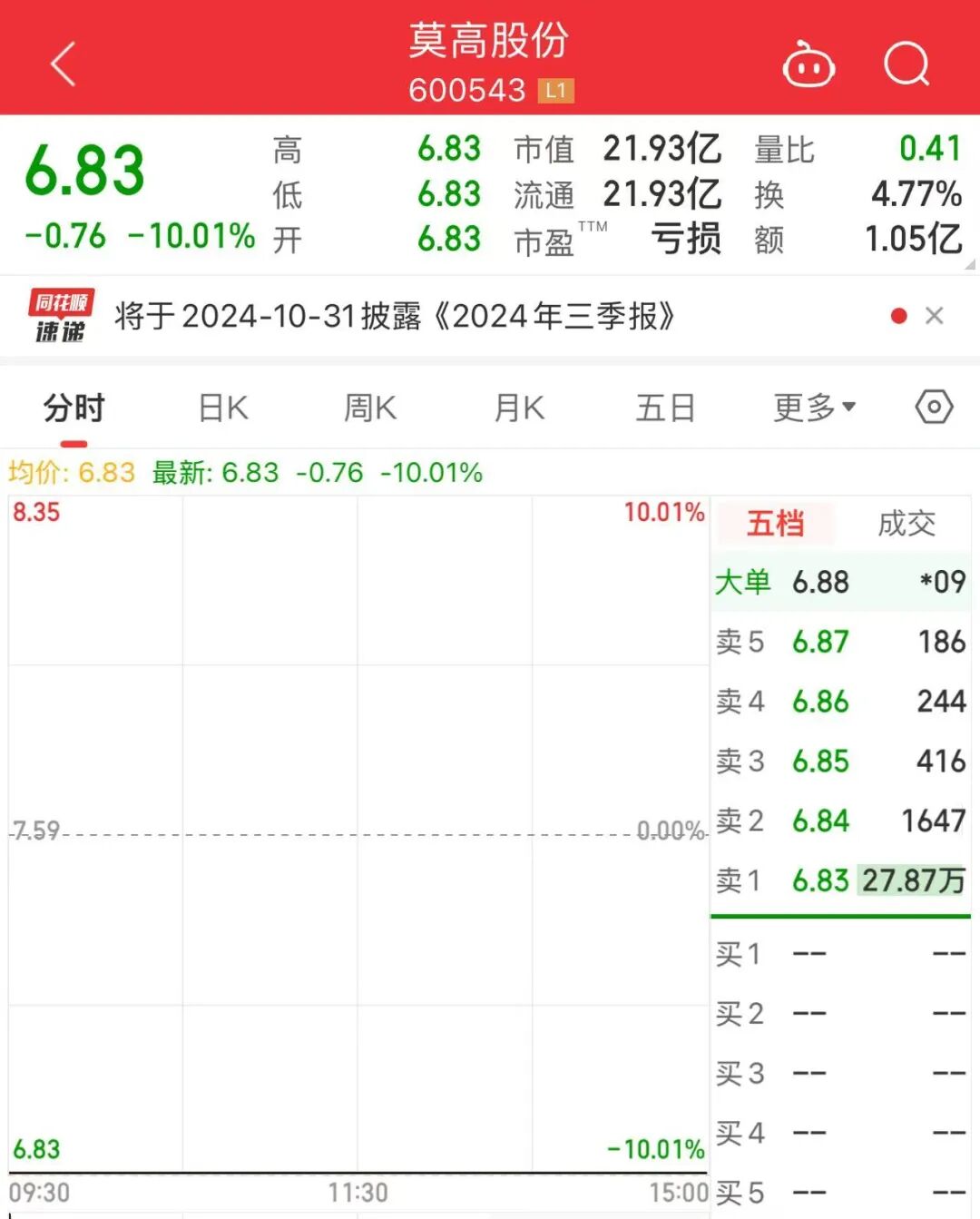The width and height of the screenshot is (980, 1219).
Task: Dismiss the 2024 三季报 announcement banner
Action: coord(935,316)
